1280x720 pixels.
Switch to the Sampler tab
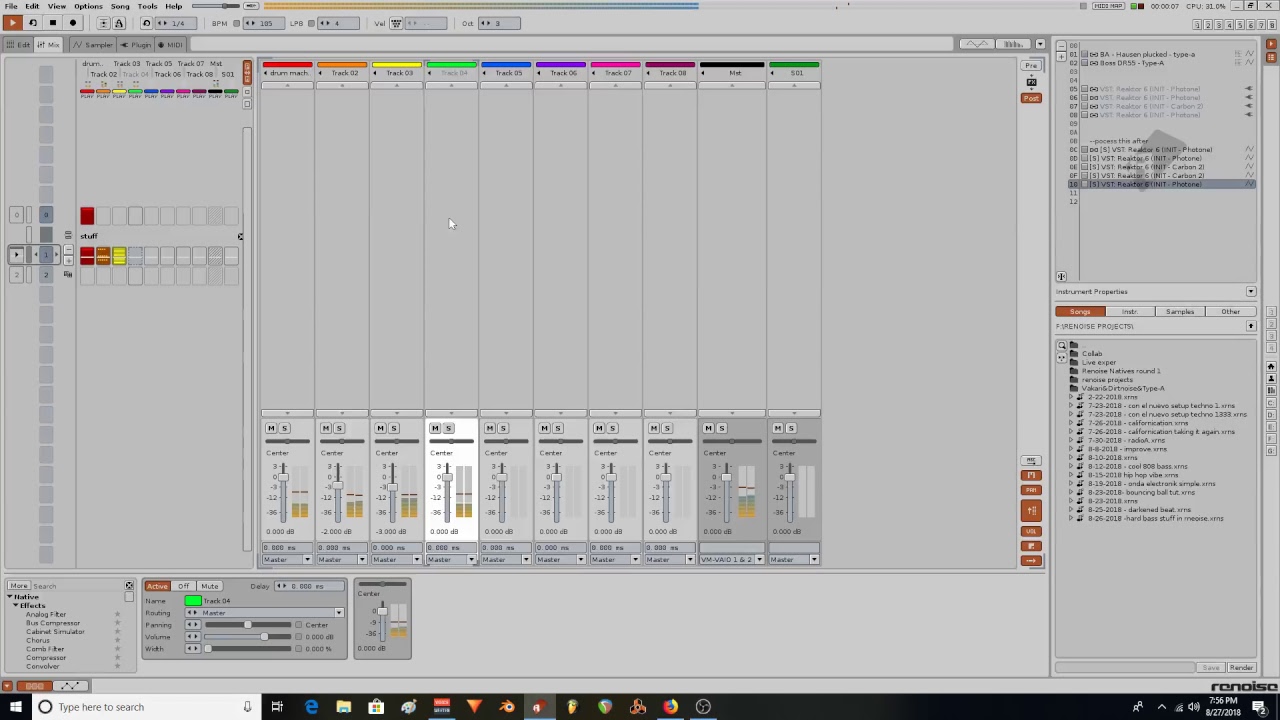click(95, 44)
